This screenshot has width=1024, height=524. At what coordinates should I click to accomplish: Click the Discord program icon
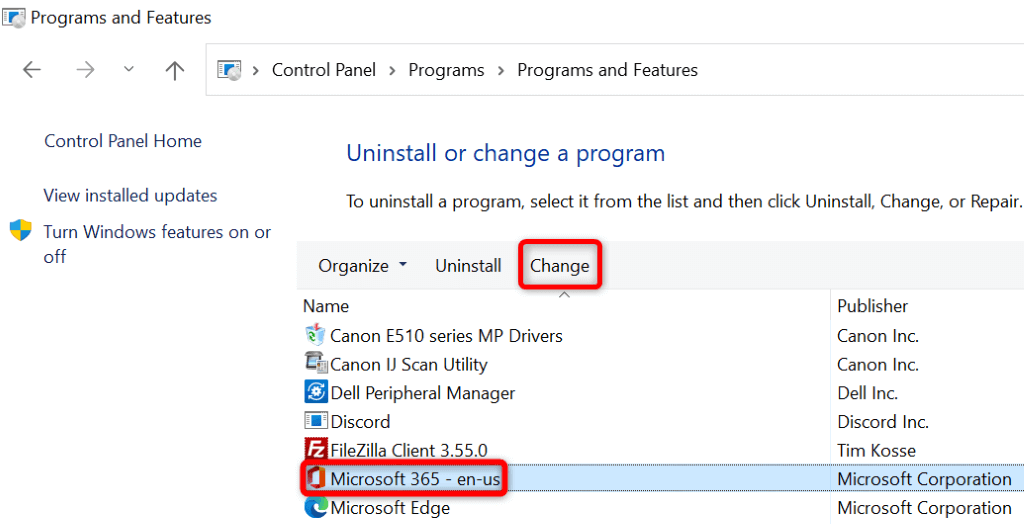point(315,422)
